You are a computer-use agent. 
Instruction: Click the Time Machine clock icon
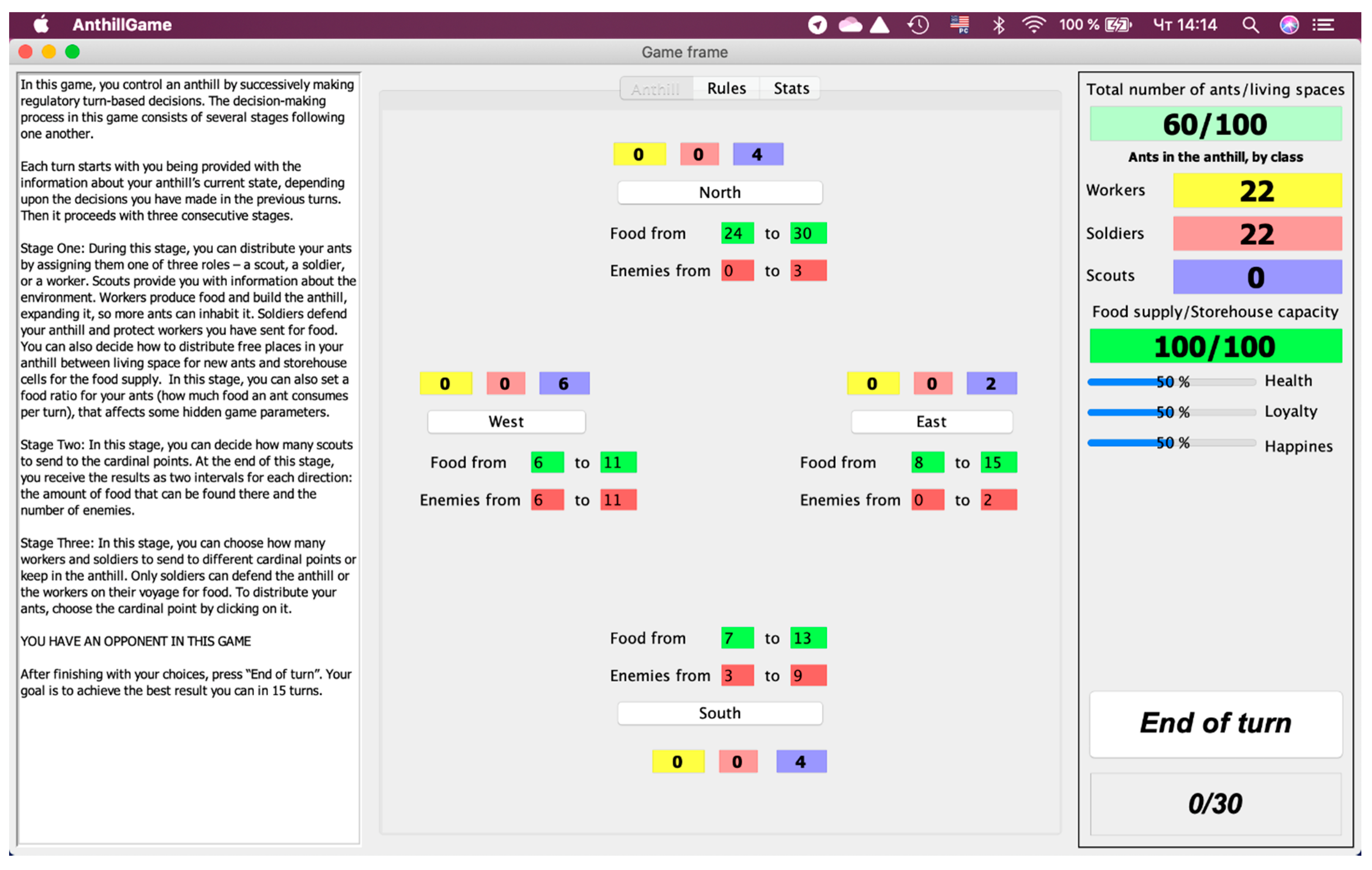(x=918, y=25)
